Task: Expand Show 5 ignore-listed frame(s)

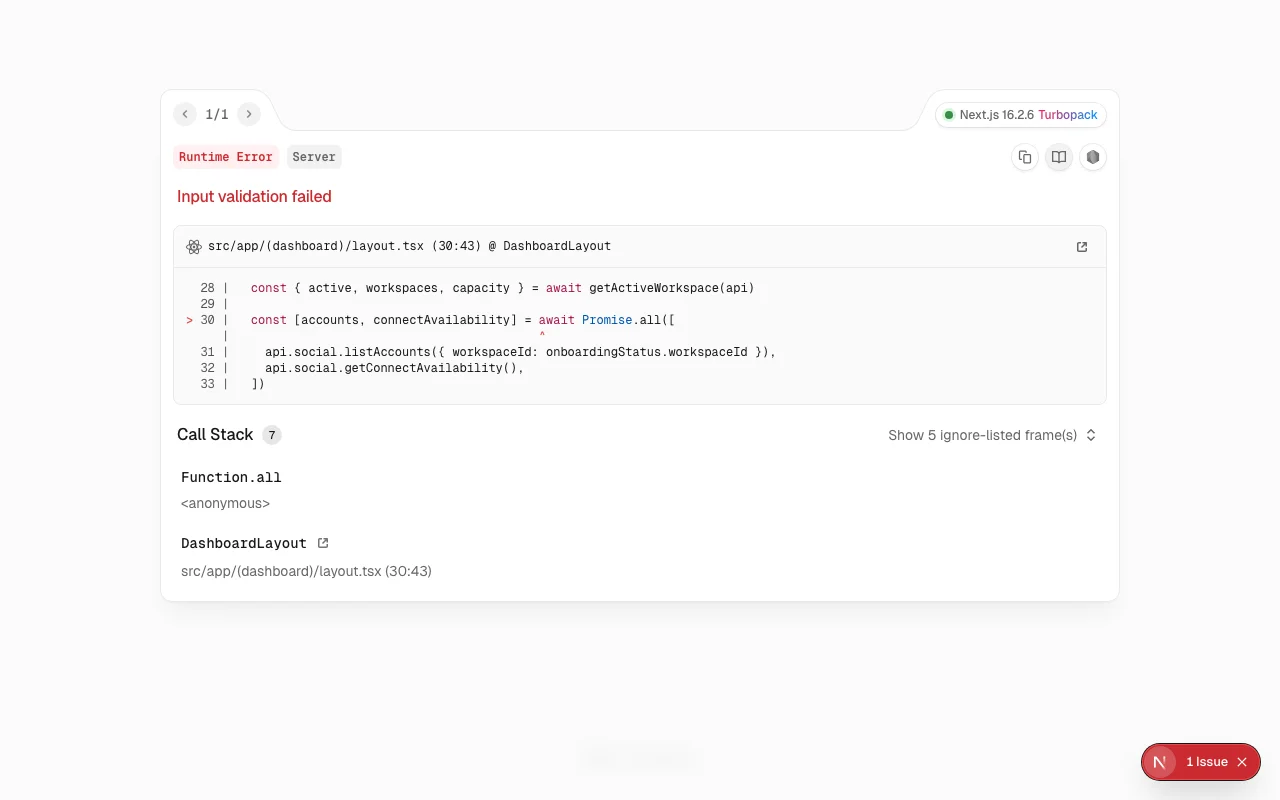Action: click(x=992, y=435)
